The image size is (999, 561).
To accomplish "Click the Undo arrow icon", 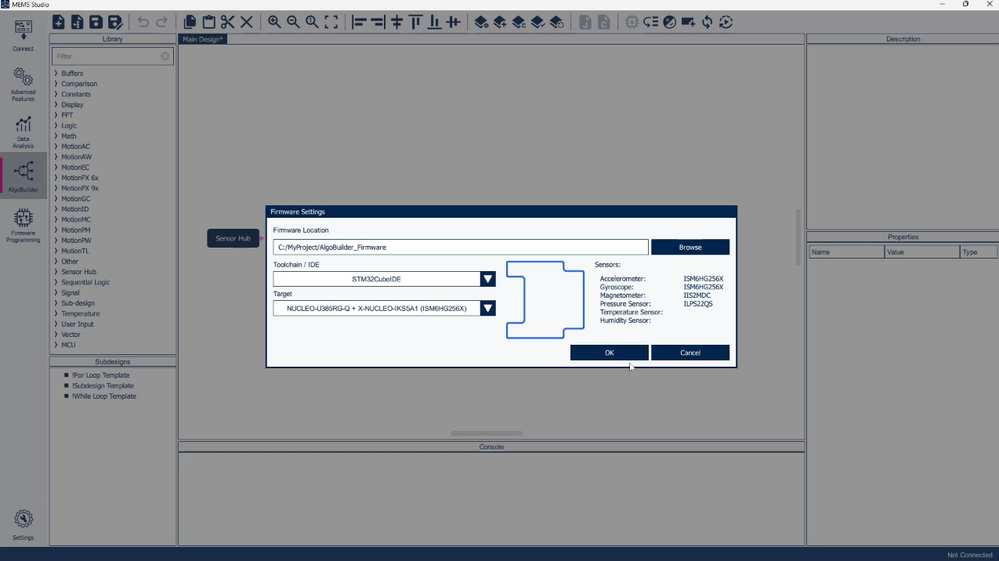I will [x=143, y=22].
